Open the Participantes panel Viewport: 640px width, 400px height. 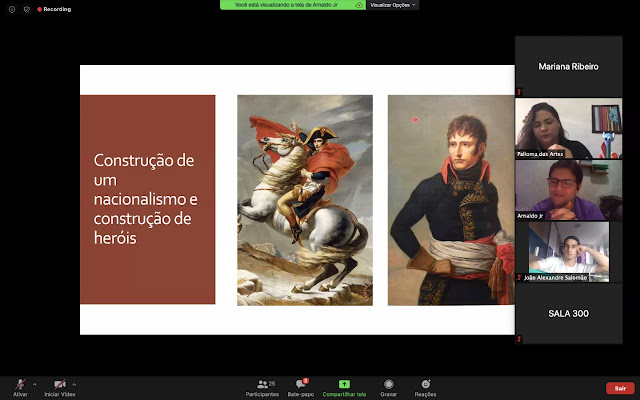(x=262, y=388)
